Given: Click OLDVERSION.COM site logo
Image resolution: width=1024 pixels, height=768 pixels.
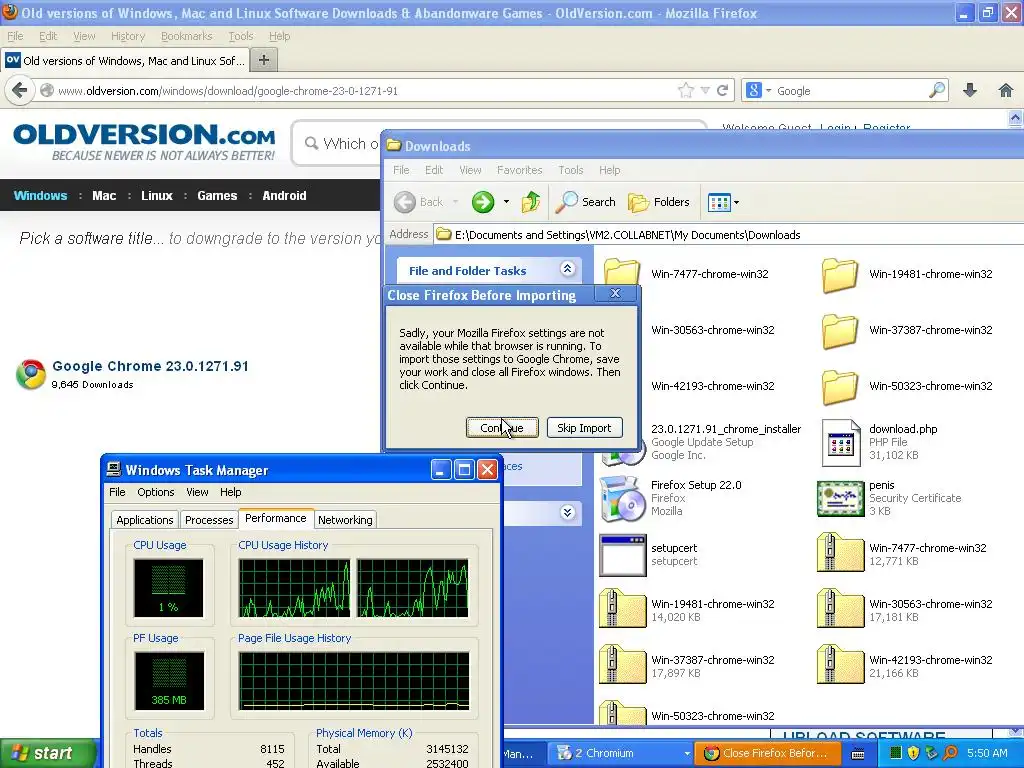Looking at the screenshot, I should tap(144, 141).
